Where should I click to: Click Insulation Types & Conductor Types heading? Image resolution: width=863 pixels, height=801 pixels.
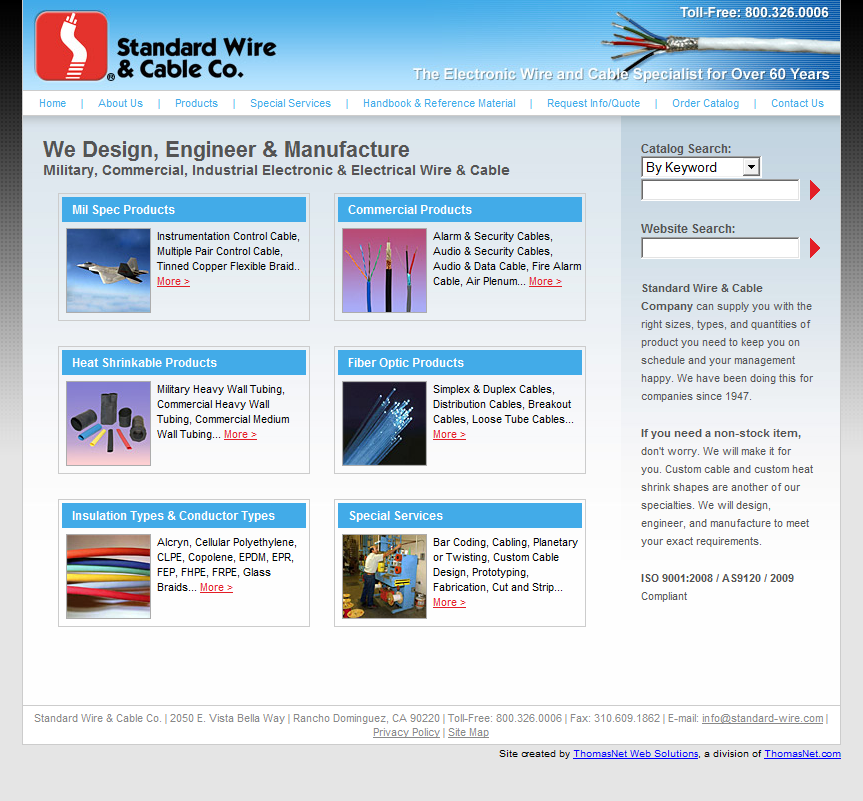tap(173, 516)
